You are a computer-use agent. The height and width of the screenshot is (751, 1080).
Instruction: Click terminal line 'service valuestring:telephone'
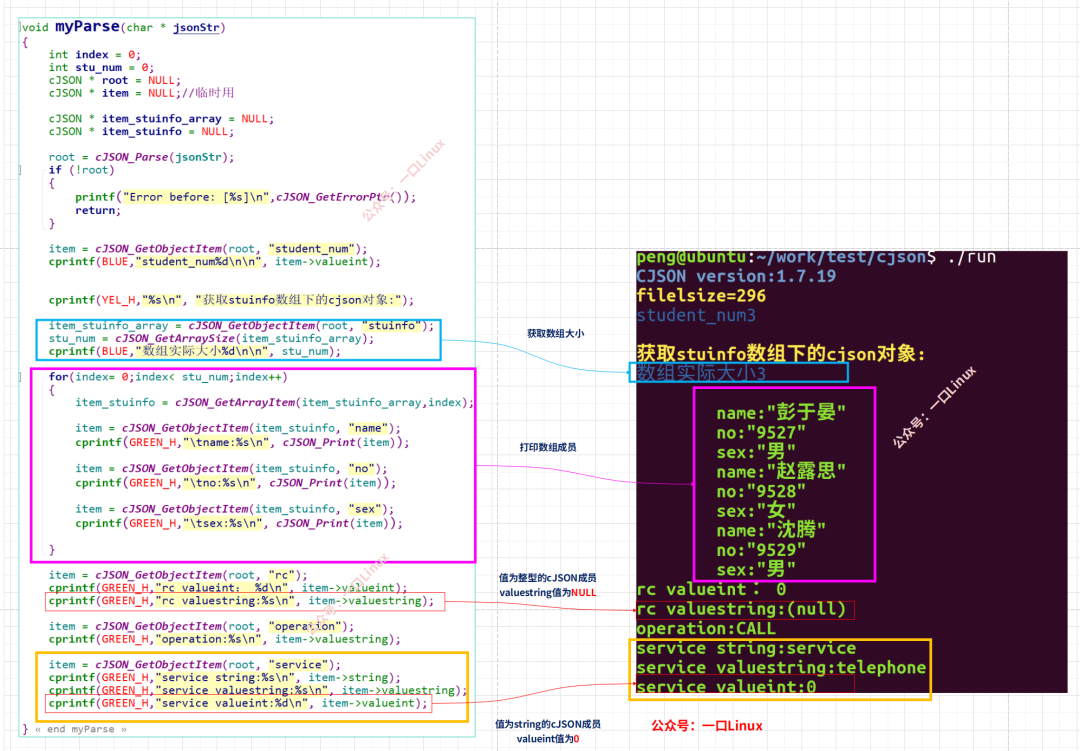781,668
